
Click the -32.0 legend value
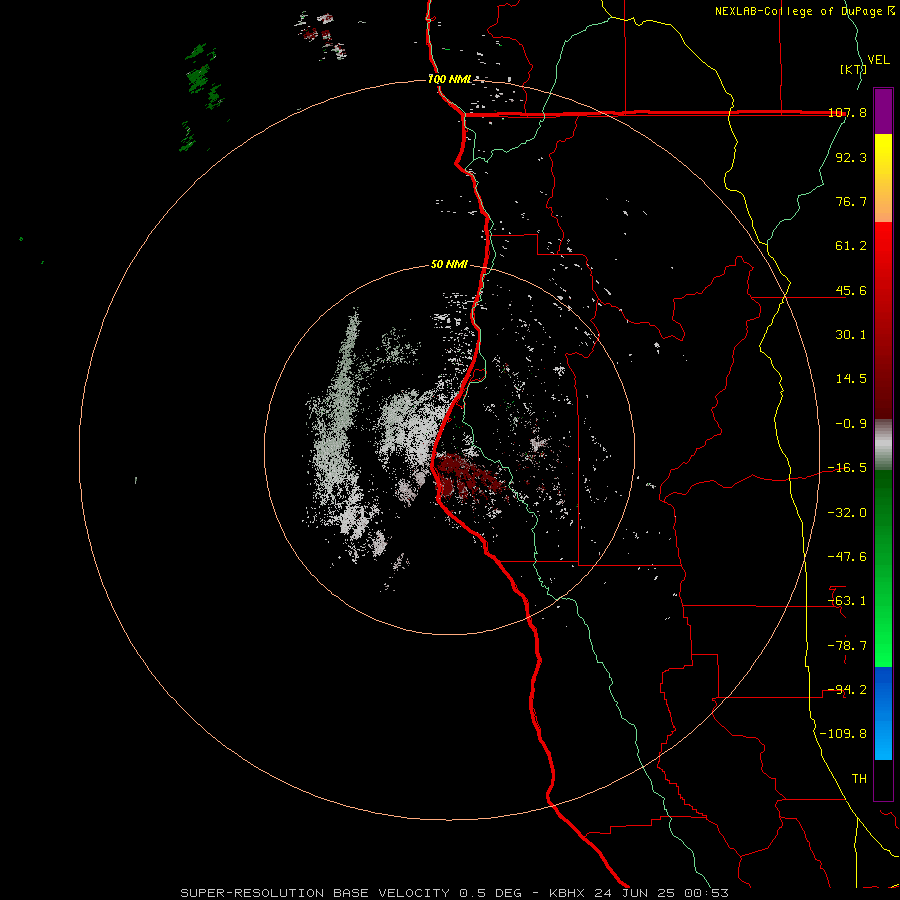click(x=848, y=513)
